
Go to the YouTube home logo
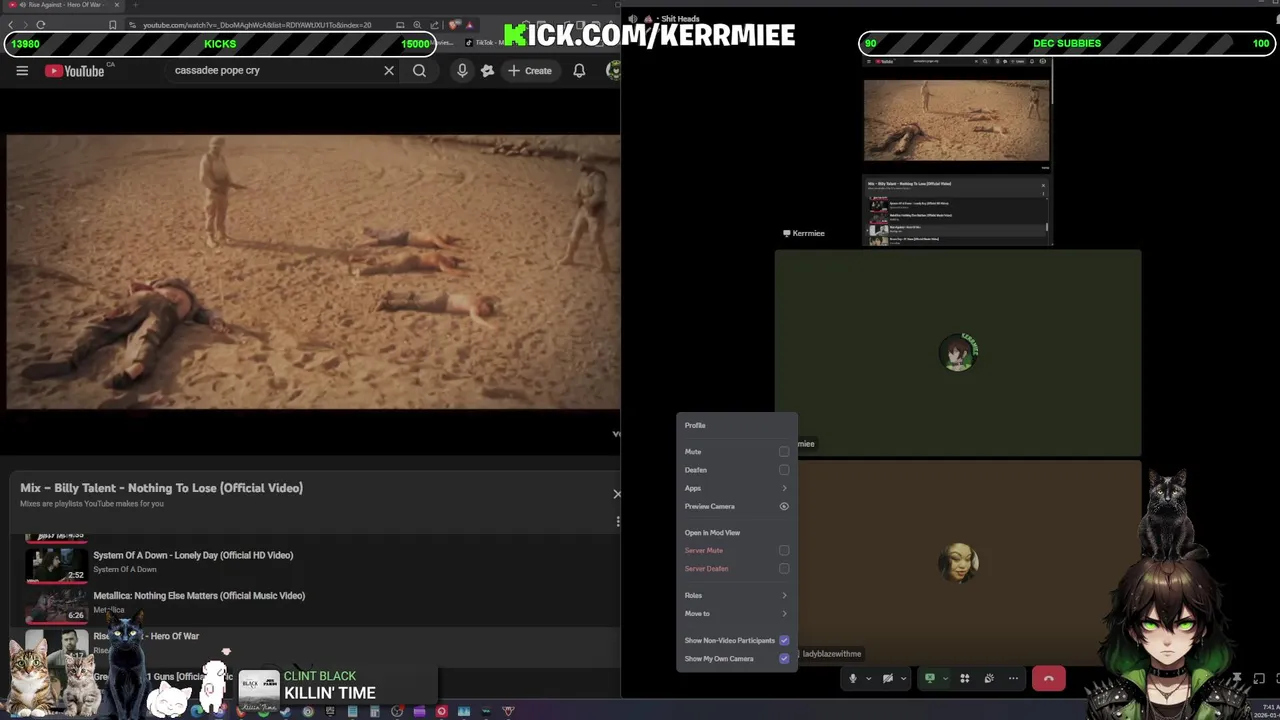(x=75, y=71)
